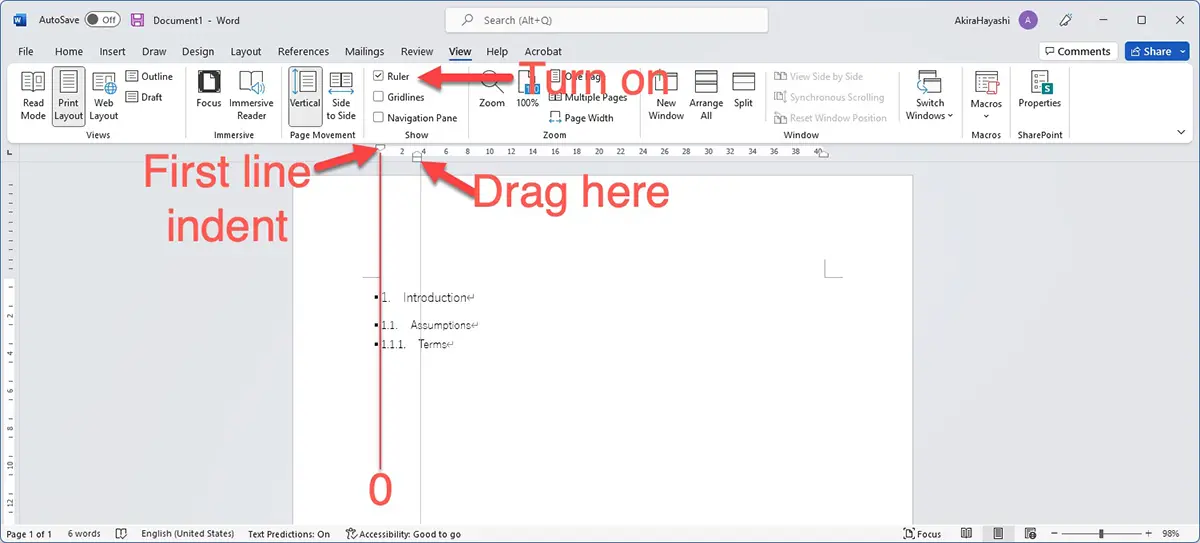Image resolution: width=1200 pixels, height=543 pixels.
Task: Select Side to Side page movement
Action: click(x=341, y=96)
